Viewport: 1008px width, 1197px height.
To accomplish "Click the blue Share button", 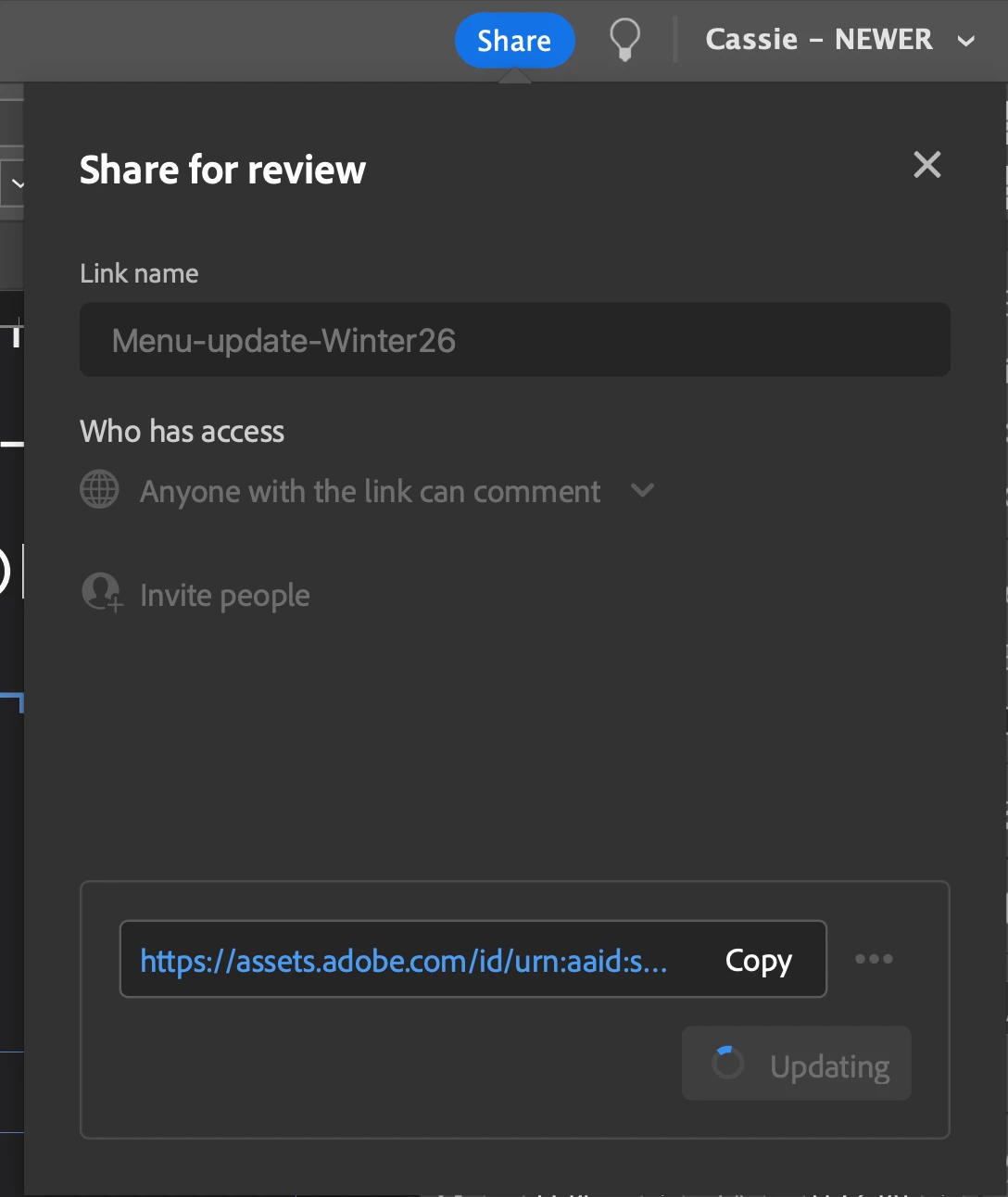I will pyautogui.click(x=514, y=40).
